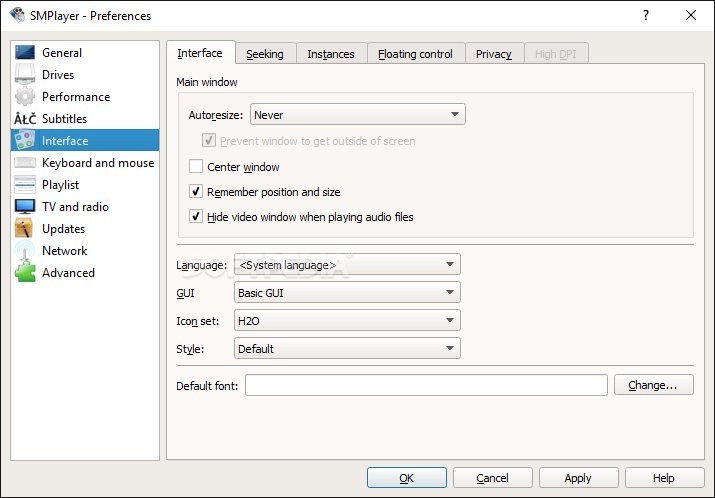The width and height of the screenshot is (715, 498).
Task: Click the Drives disc drive icon
Action: tap(25, 74)
